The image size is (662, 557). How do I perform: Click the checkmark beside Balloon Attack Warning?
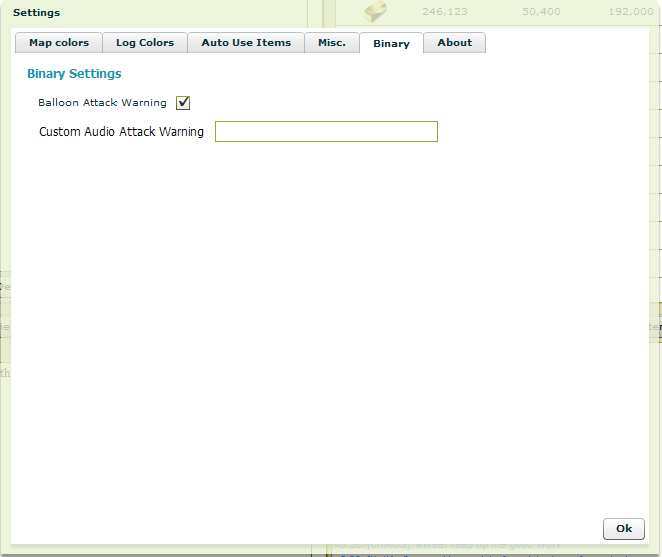coord(183,103)
